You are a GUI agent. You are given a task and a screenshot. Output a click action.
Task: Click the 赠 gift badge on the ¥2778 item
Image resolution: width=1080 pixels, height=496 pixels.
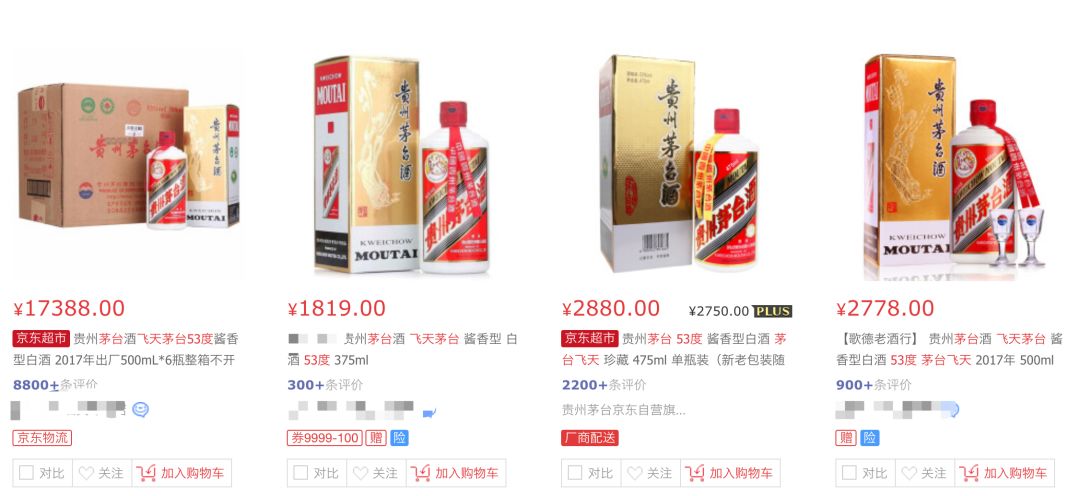(x=846, y=437)
